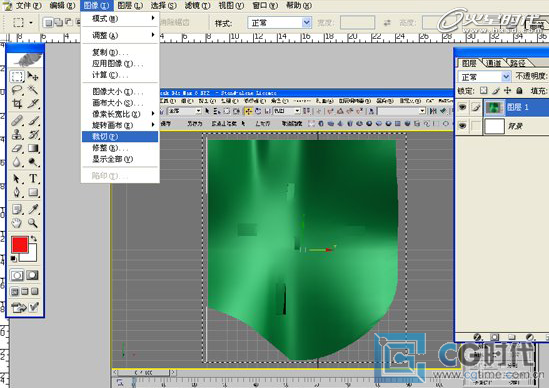Viewport: 549px width, 388px height.
Task: Expand the 模式 submenu
Action: (x=120, y=19)
